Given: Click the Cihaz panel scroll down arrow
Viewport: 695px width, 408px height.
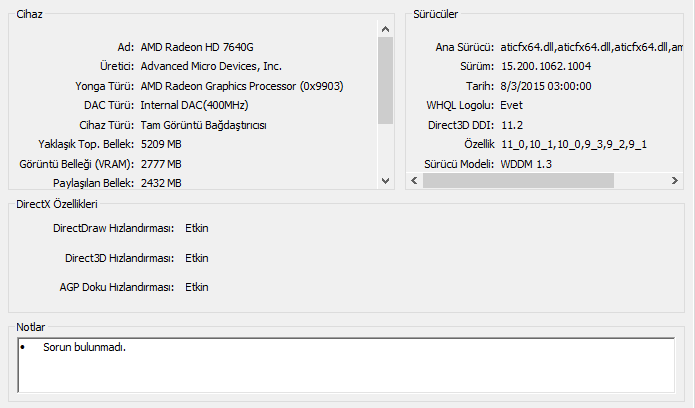Looking at the screenshot, I should [385, 180].
